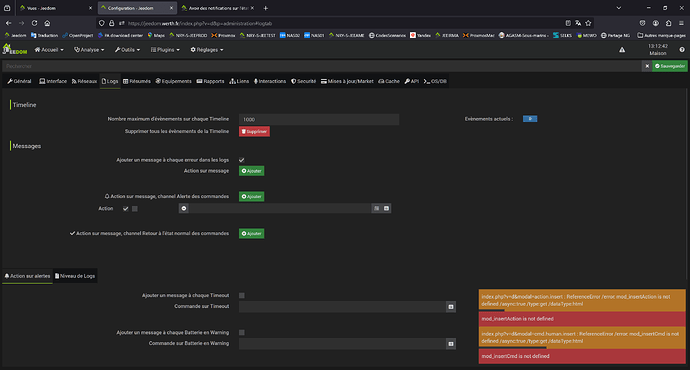Click the browser address bar URL
Screen dimensions: 690x370
(x=200, y=23)
